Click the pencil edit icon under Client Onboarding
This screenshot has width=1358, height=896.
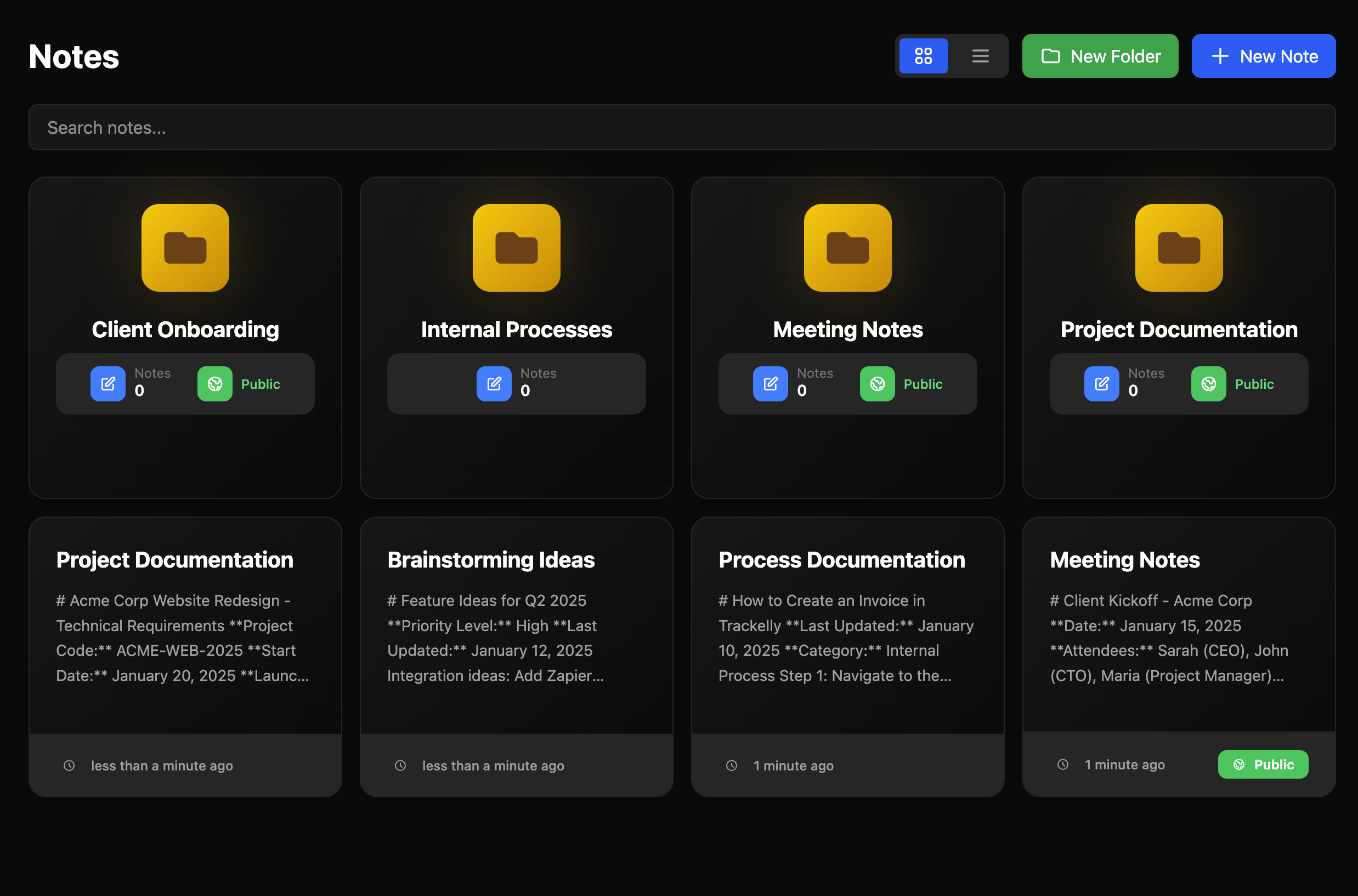coord(107,383)
